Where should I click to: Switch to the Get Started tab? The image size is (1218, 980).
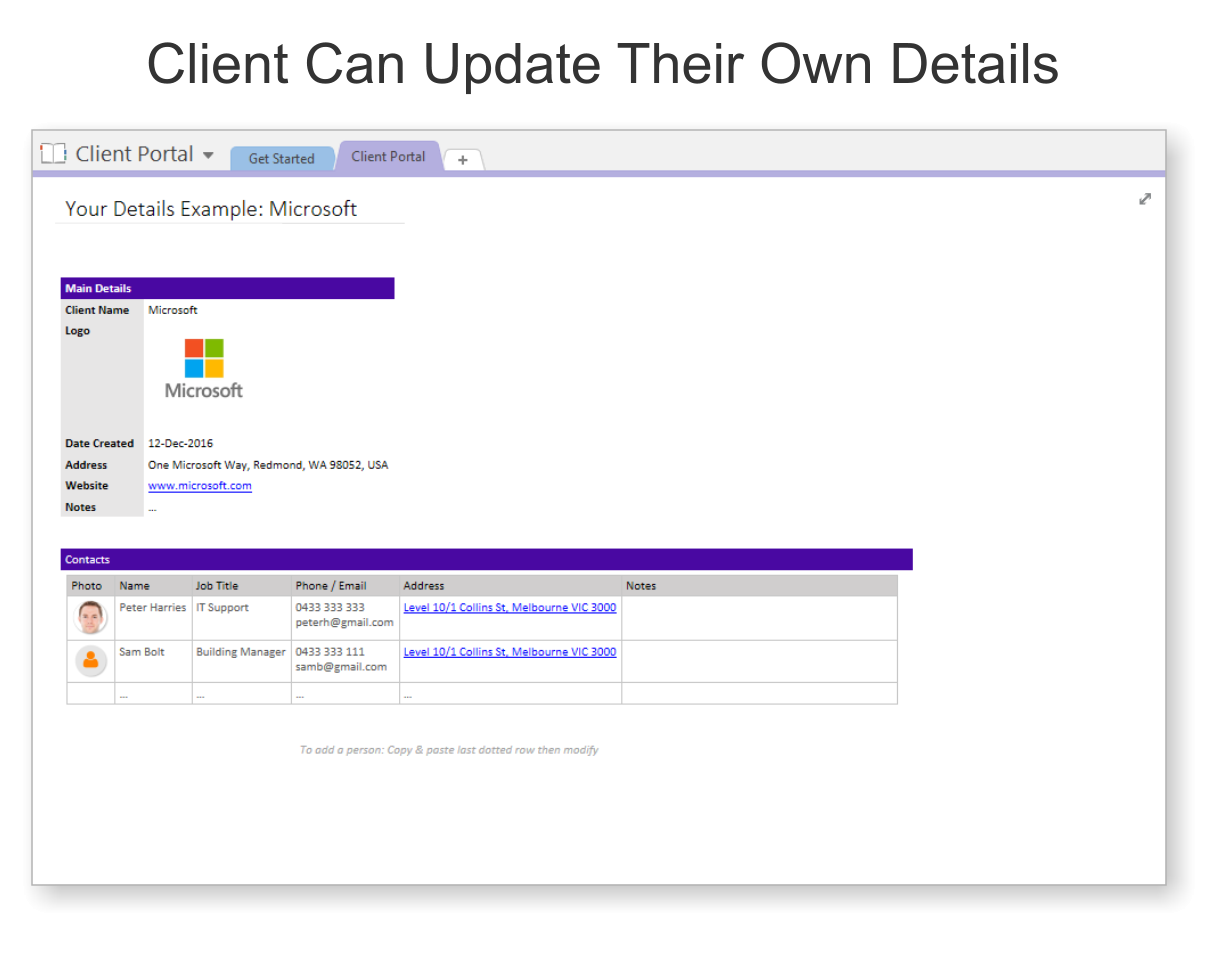click(x=281, y=158)
